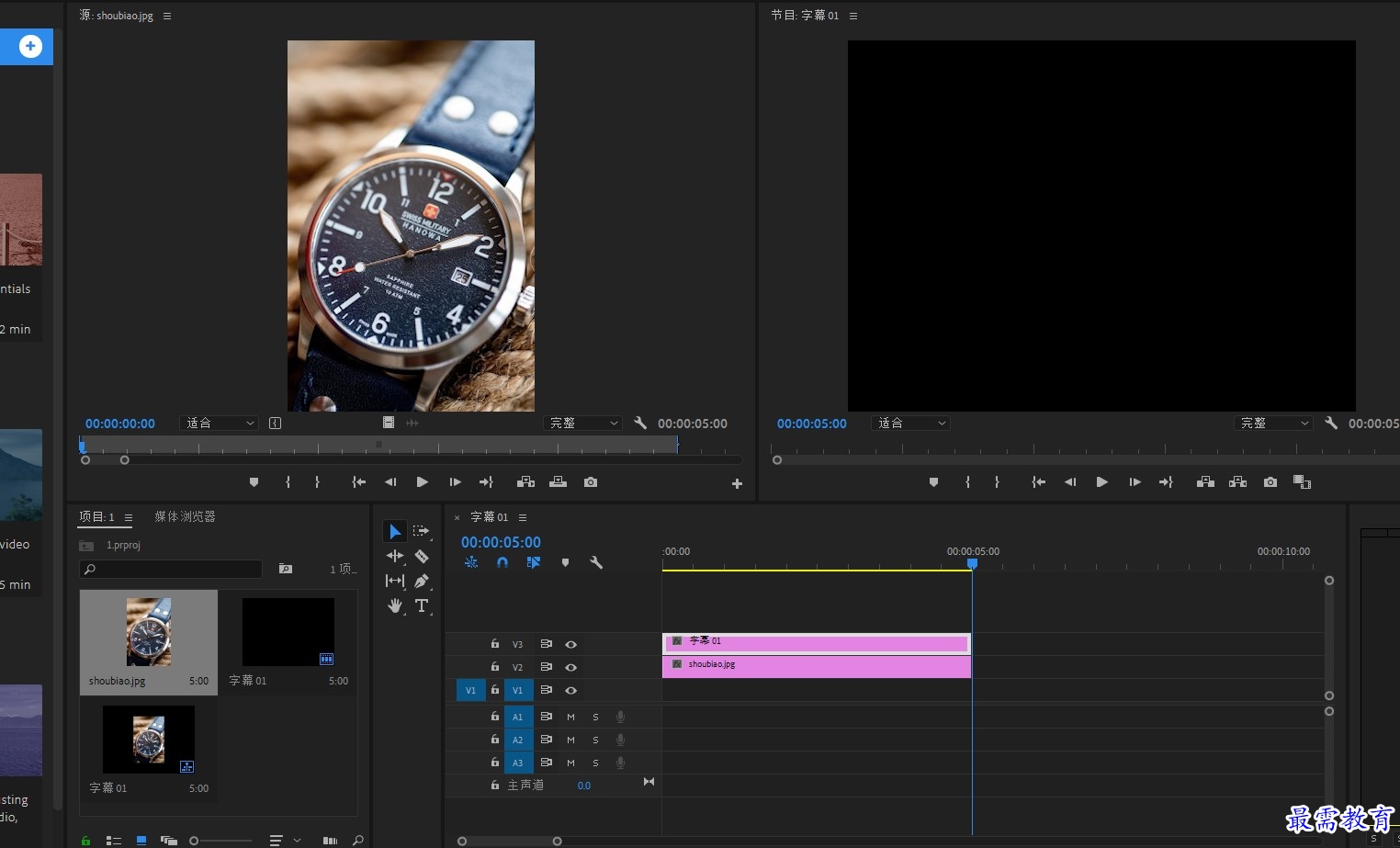The height and width of the screenshot is (848, 1400).
Task: Switch to the media browser tab
Action: (x=185, y=516)
